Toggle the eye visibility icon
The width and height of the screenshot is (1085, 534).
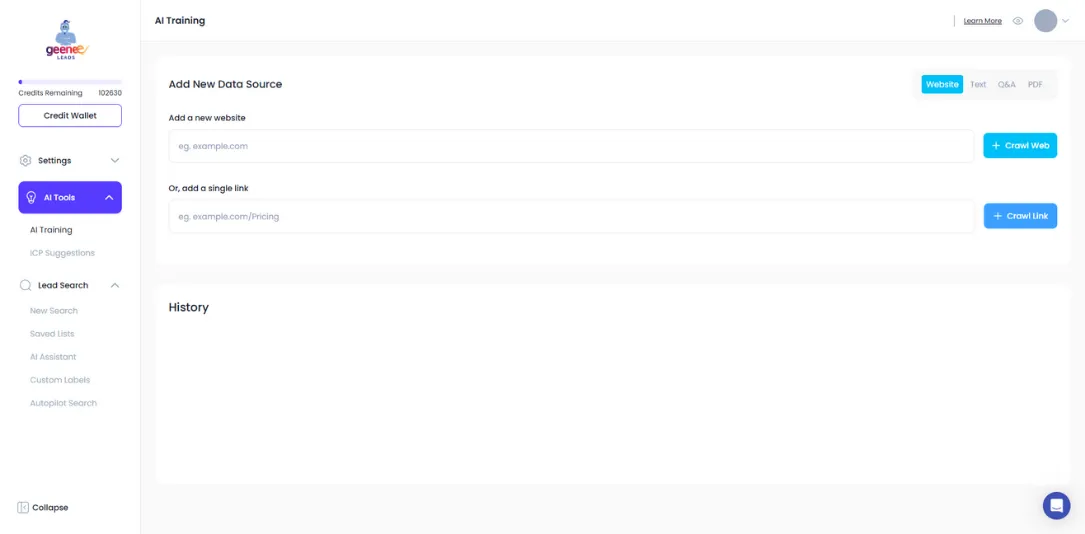point(1018,21)
